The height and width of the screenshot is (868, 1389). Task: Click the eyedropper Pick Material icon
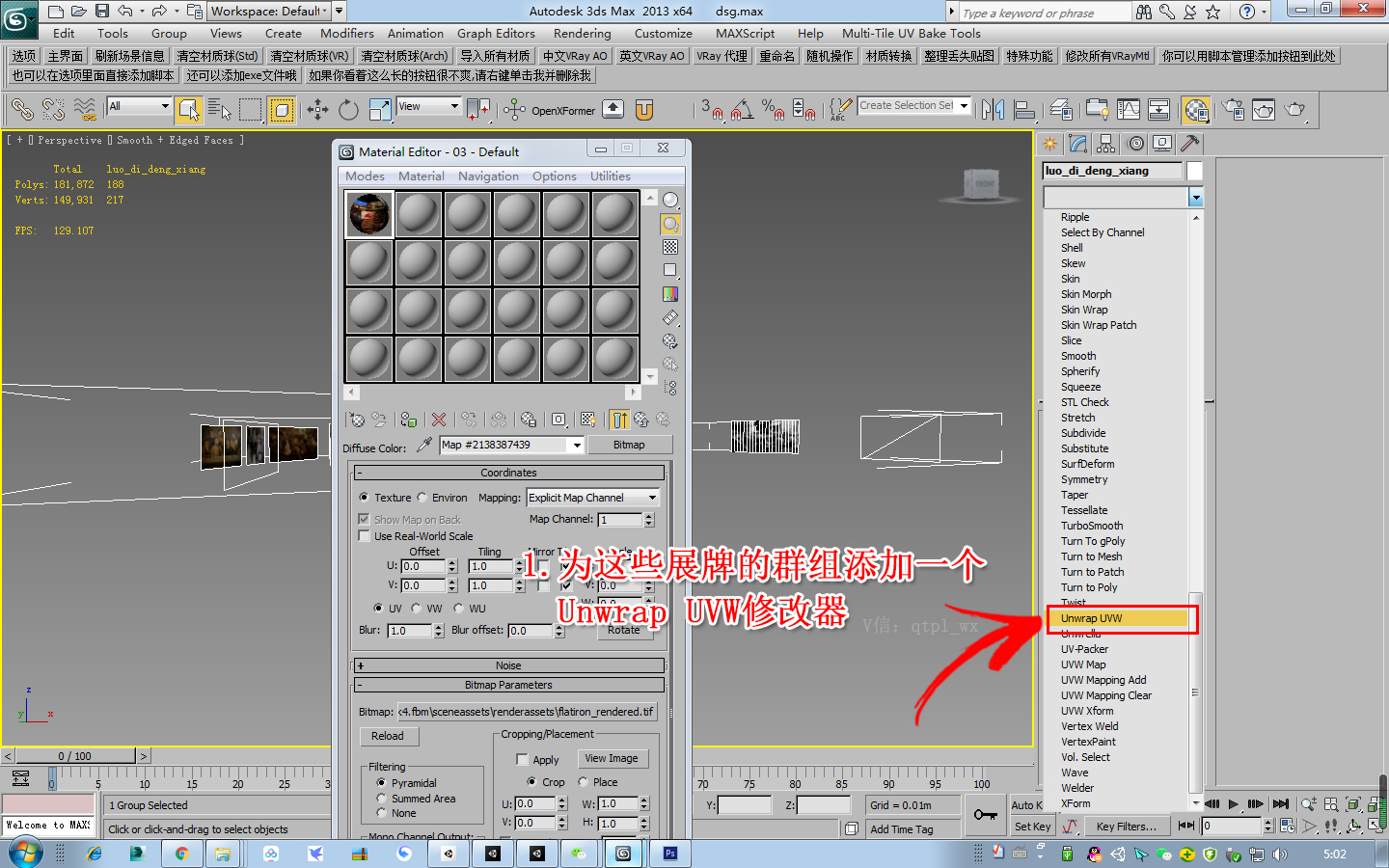[424, 445]
